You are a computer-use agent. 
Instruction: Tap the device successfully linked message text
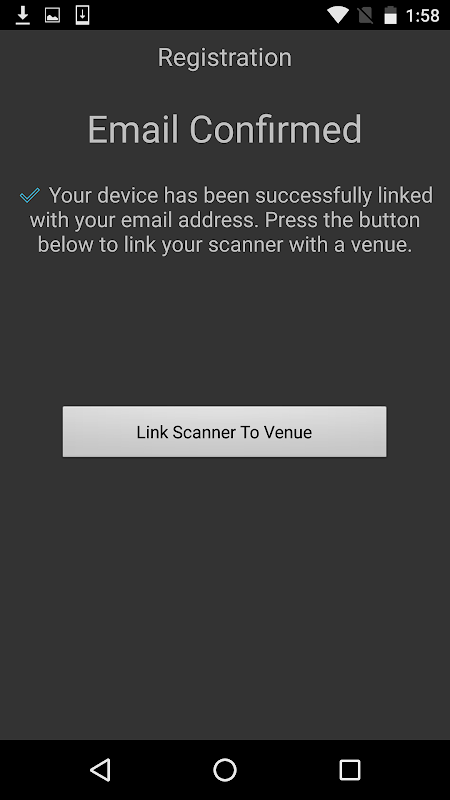pyautogui.click(x=226, y=220)
